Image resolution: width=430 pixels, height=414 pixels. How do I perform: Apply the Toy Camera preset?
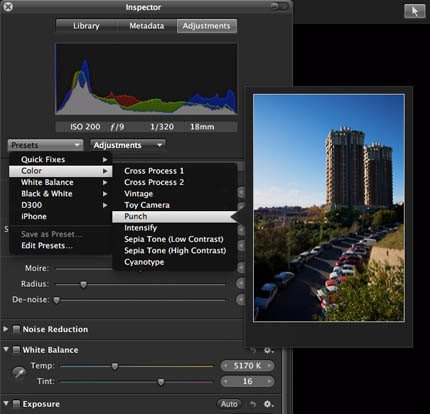[x=175, y=205]
